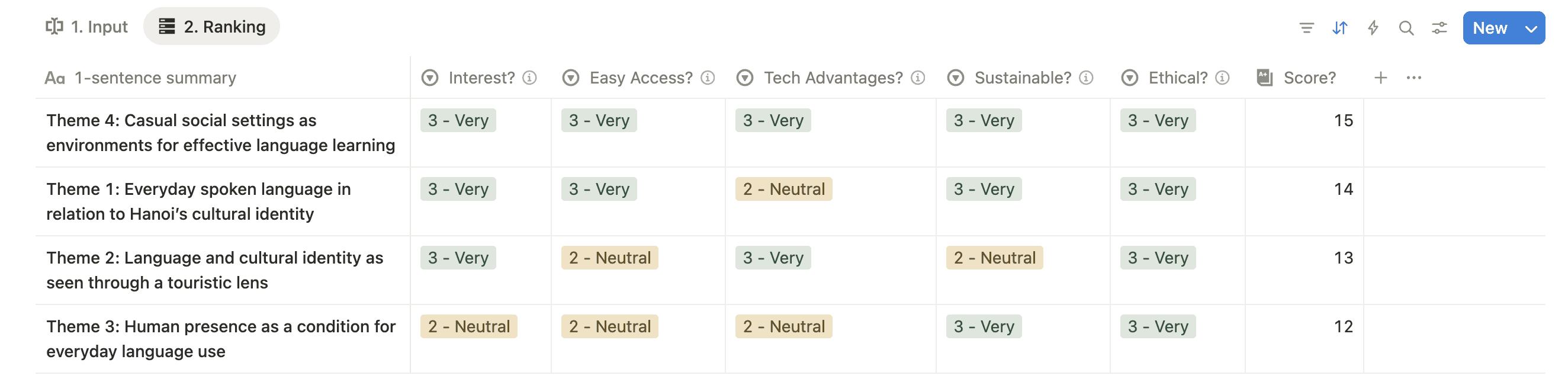Open the automations lightning bolt icon
Viewport: 1568px width, 385px height.
pyautogui.click(x=1373, y=28)
